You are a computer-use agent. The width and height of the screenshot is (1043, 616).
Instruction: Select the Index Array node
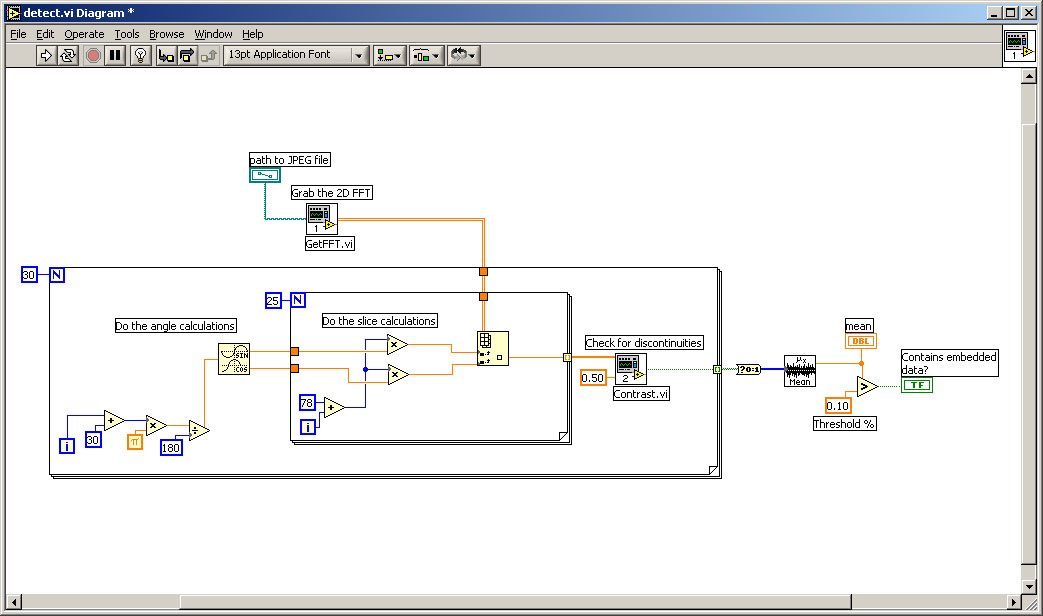pyautogui.click(x=493, y=349)
